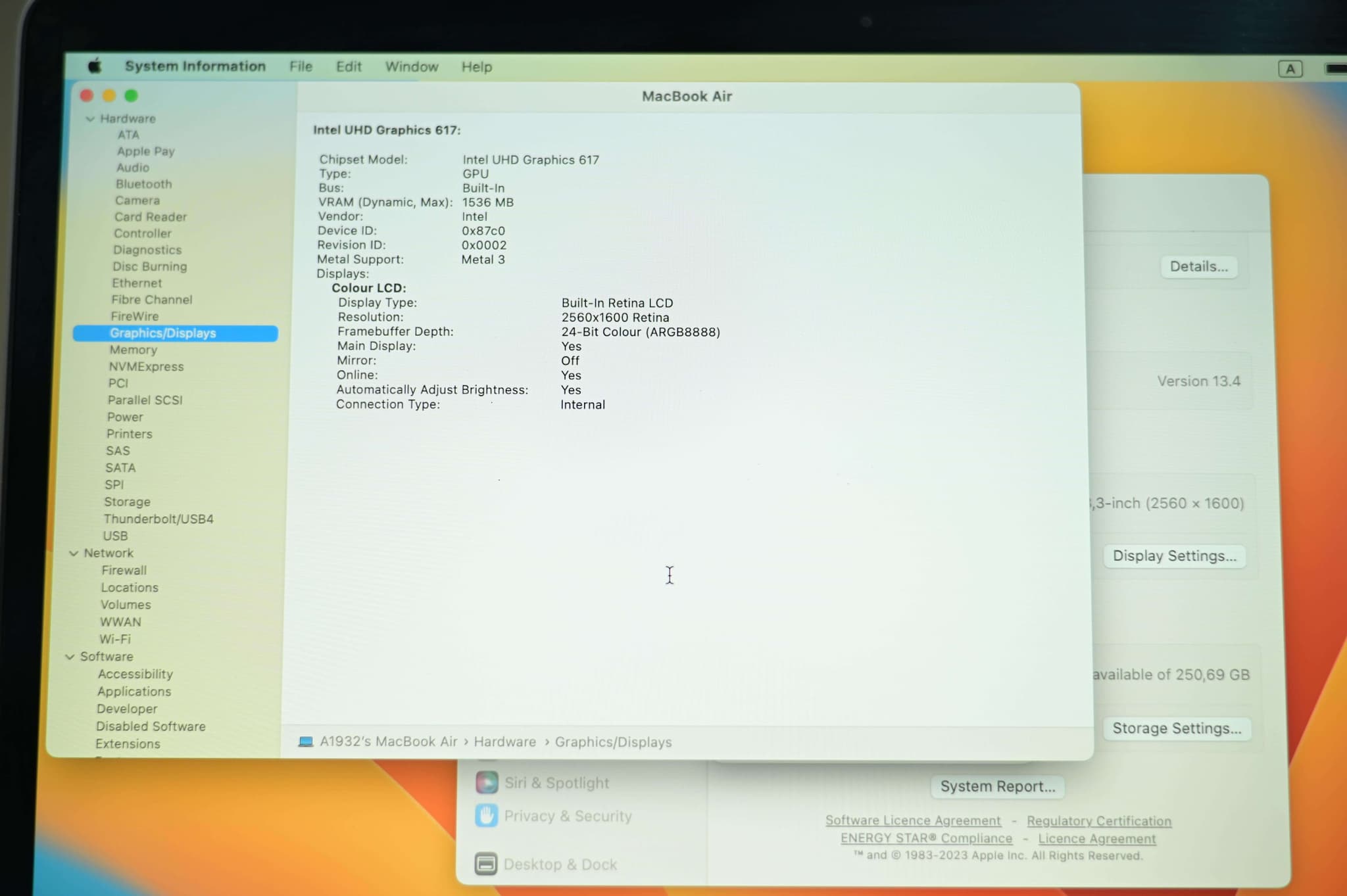
Task: Click the Details... button in Settings window
Action: [1198, 266]
